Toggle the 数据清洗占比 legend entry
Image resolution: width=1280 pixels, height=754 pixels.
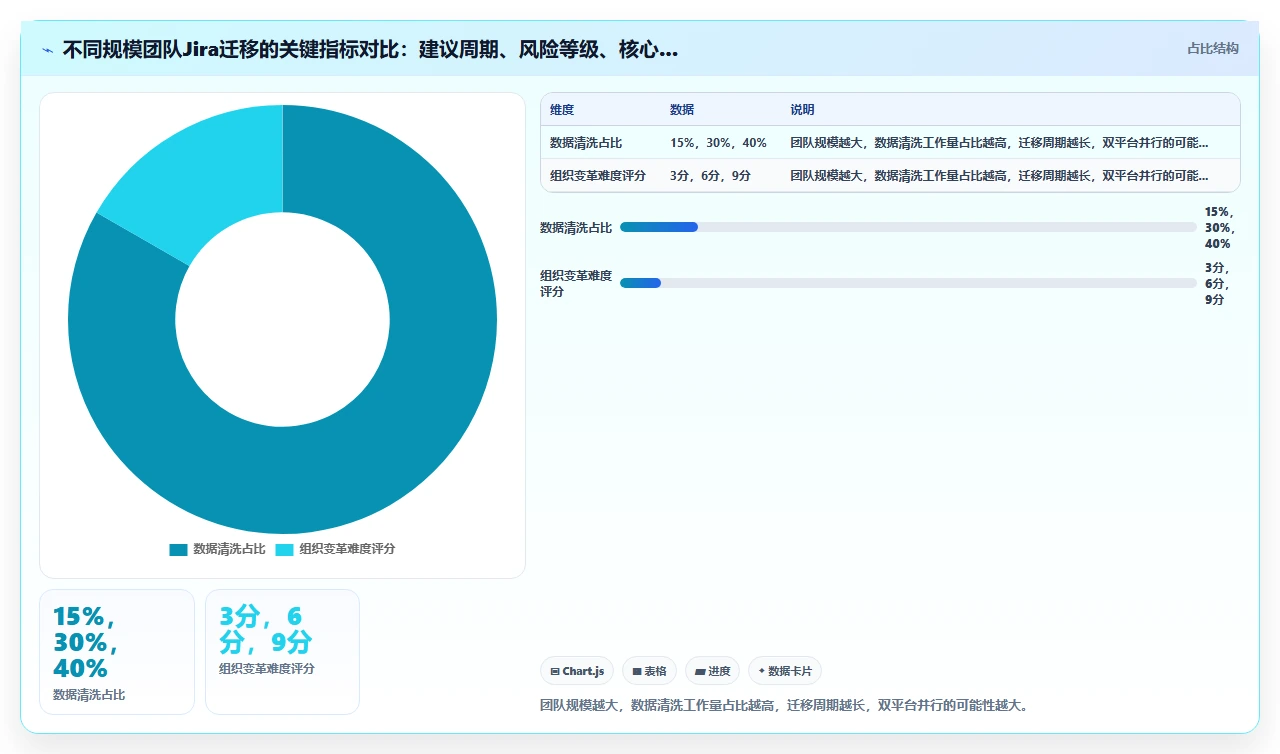(217, 549)
